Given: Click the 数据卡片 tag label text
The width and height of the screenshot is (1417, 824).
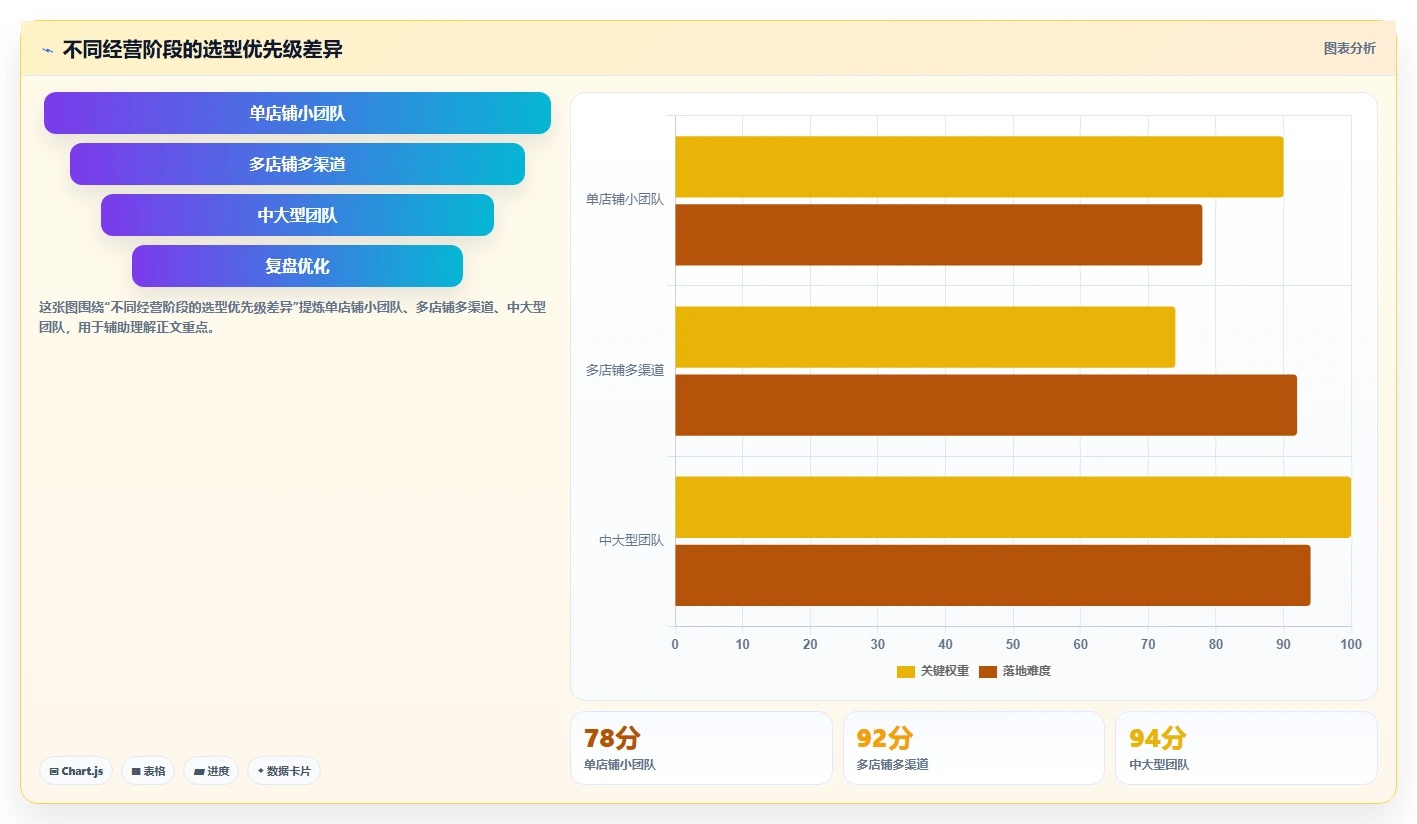Looking at the screenshot, I should [x=288, y=771].
